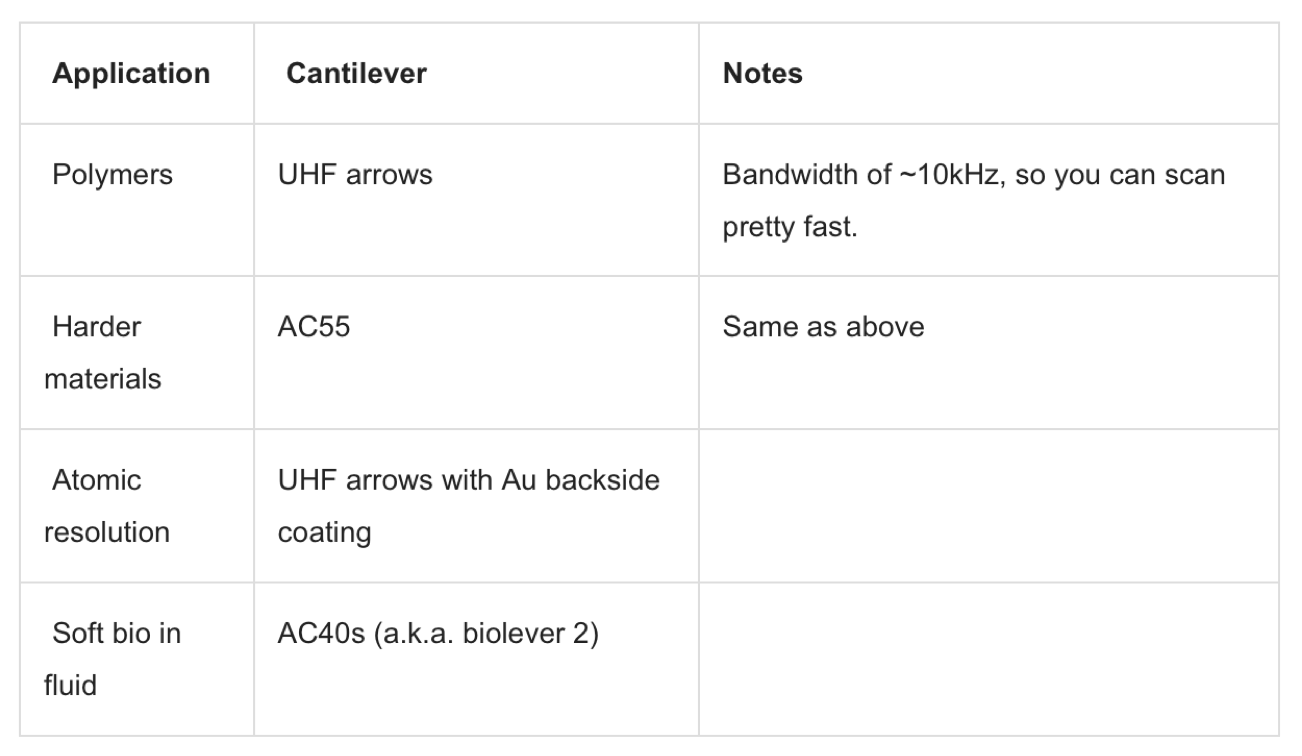Viewport: 1302px width, 756px height.
Task: Select the Polymers cell
Action: pos(137,200)
